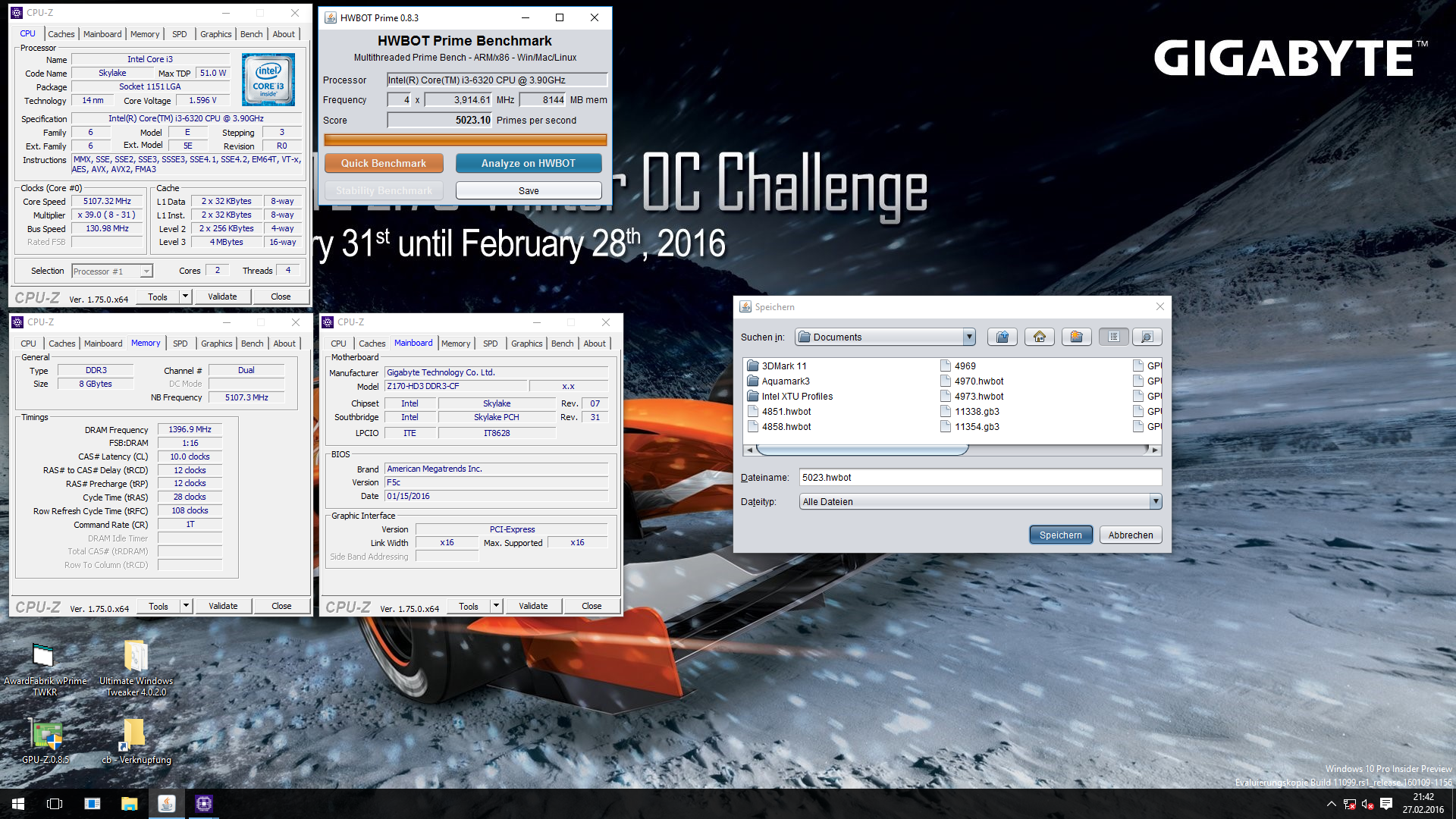Viewport: 1456px width, 819px height.
Task: Expand the Dateityp Alle Dateien dropdown
Action: pyautogui.click(x=1156, y=501)
